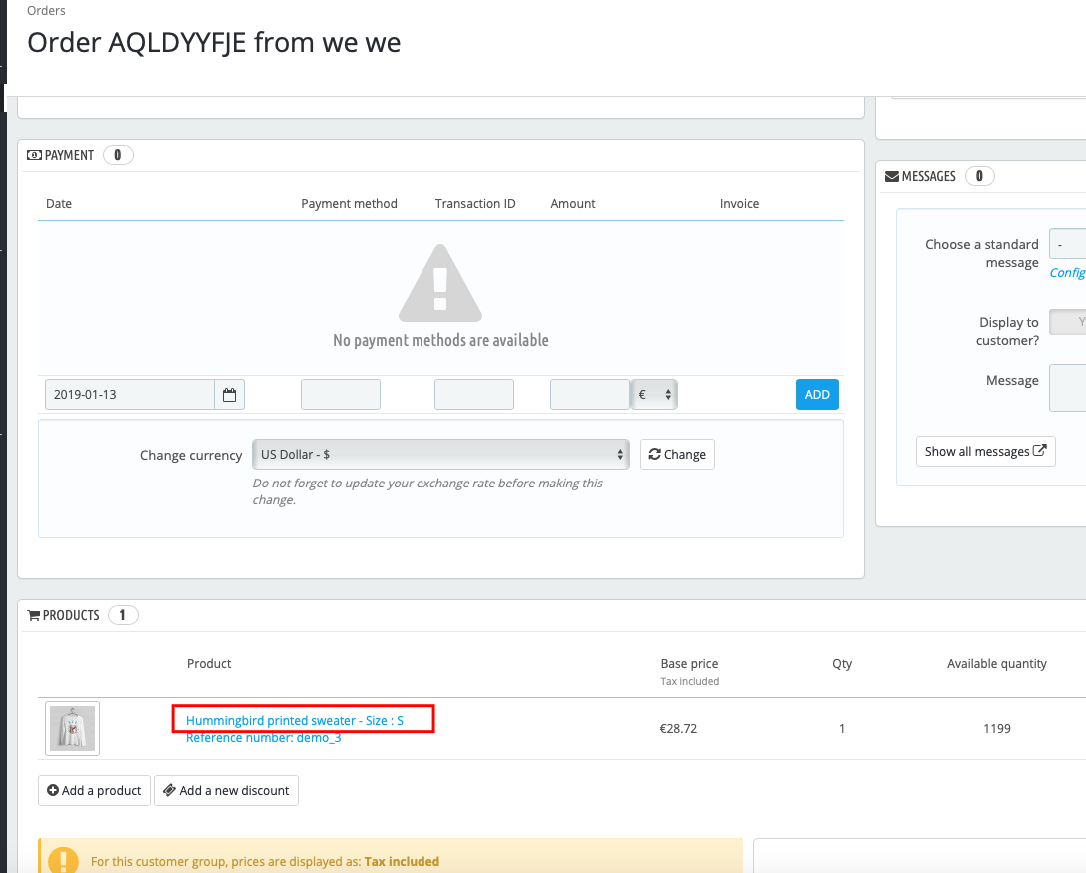Open the payment currency € dropdown
Viewport: 1086px width, 873px height.
point(654,395)
